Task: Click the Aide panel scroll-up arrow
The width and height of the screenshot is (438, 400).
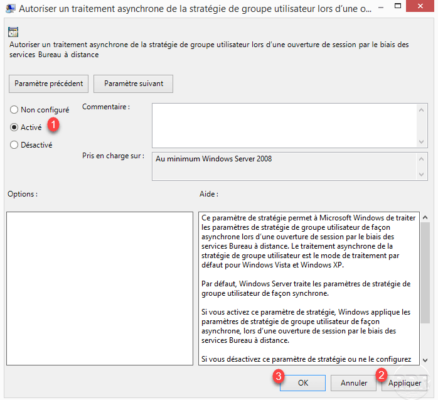Action: [425, 217]
